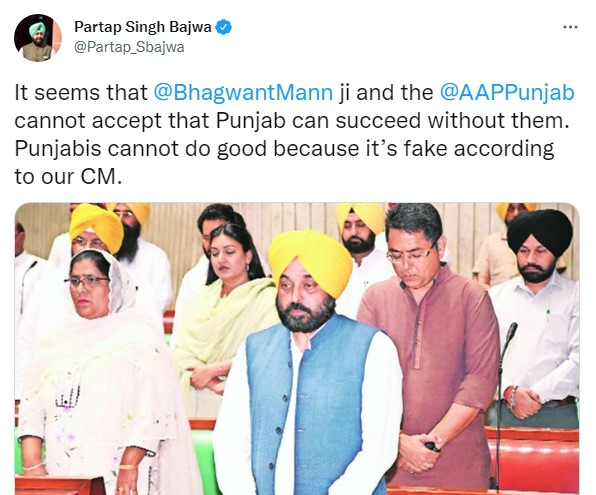Follow the @AAPPunjab mention link
596x495 pixels.
pyautogui.click(x=507, y=92)
